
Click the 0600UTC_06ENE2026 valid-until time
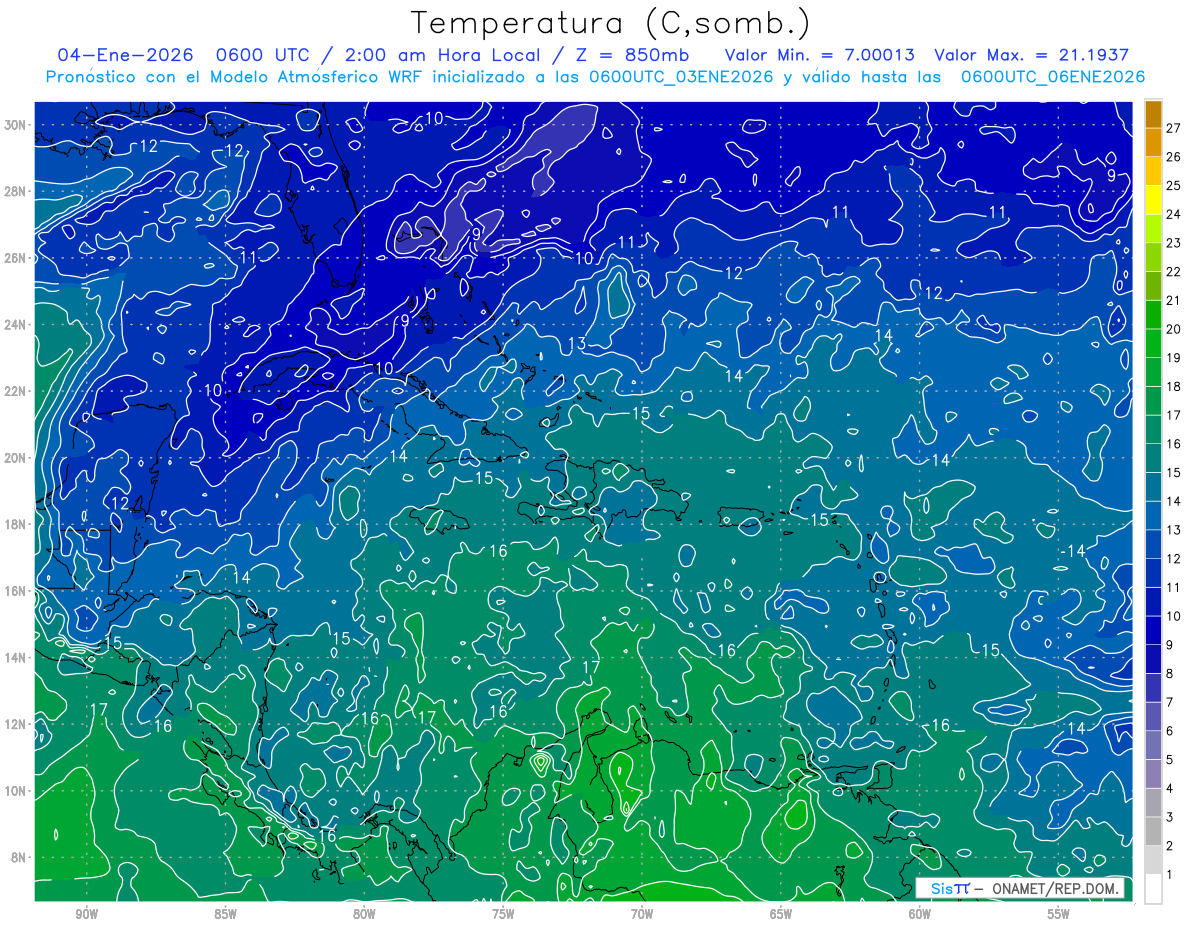[x=1053, y=77]
